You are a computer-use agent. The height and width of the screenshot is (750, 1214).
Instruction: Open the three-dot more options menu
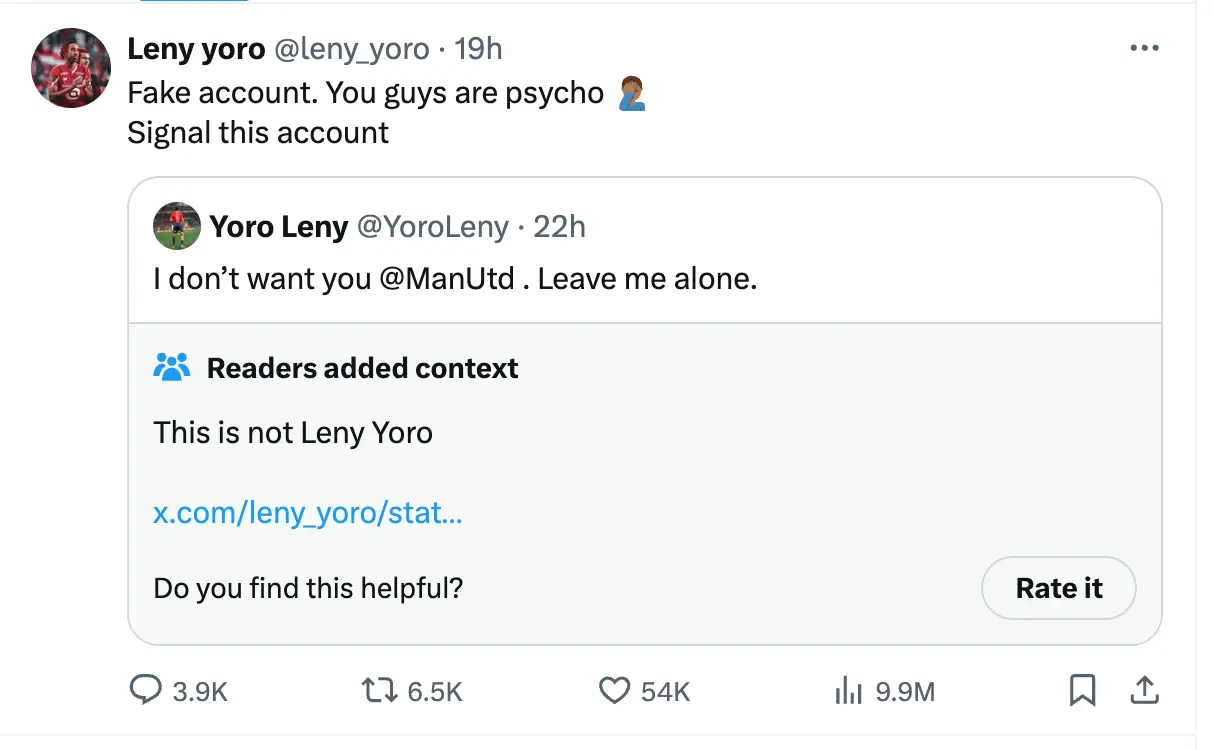click(x=1144, y=48)
